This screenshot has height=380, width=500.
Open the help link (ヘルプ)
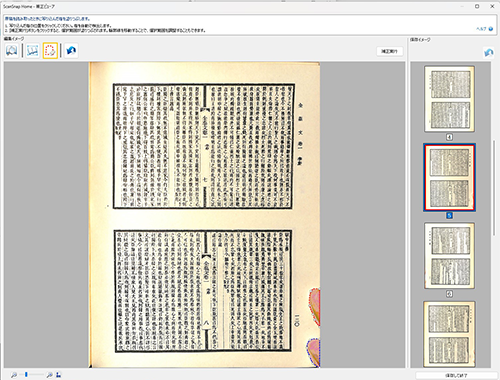pos(481,29)
